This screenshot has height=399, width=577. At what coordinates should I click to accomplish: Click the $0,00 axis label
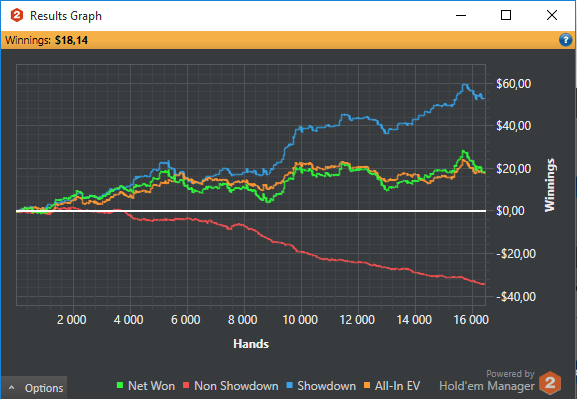pos(510,211)
